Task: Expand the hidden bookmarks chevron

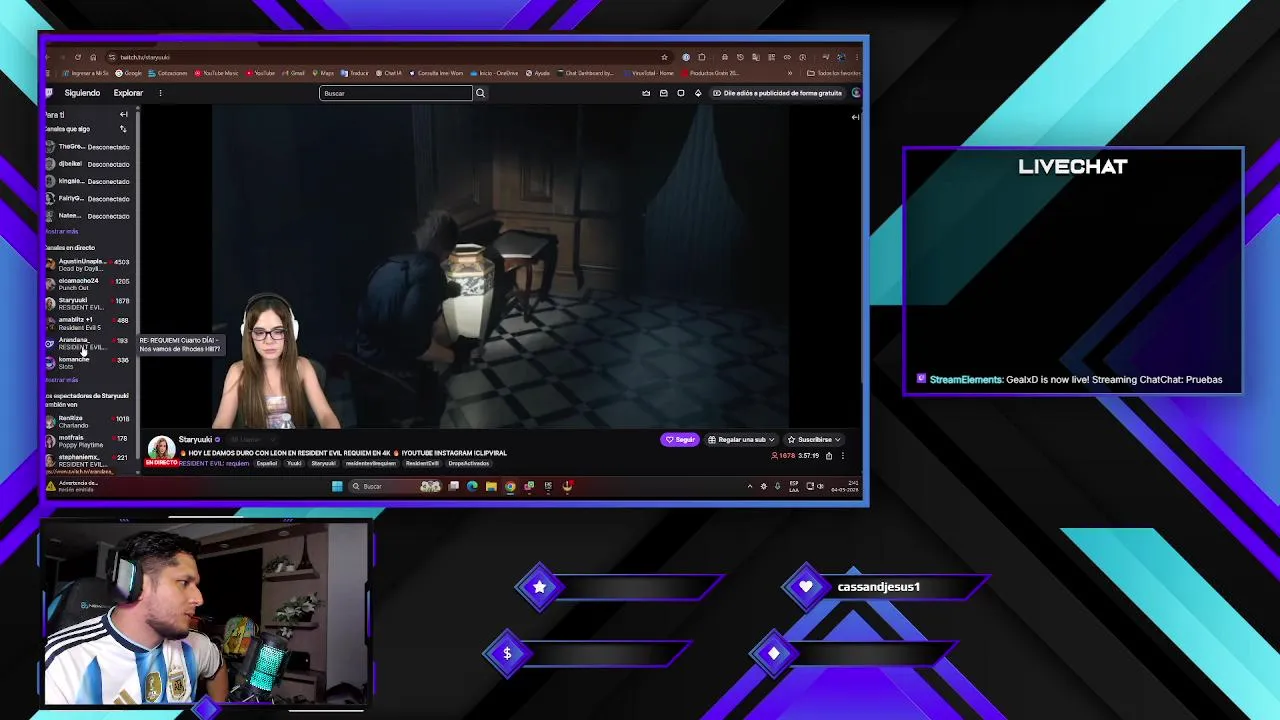Action: click(790, 73)
